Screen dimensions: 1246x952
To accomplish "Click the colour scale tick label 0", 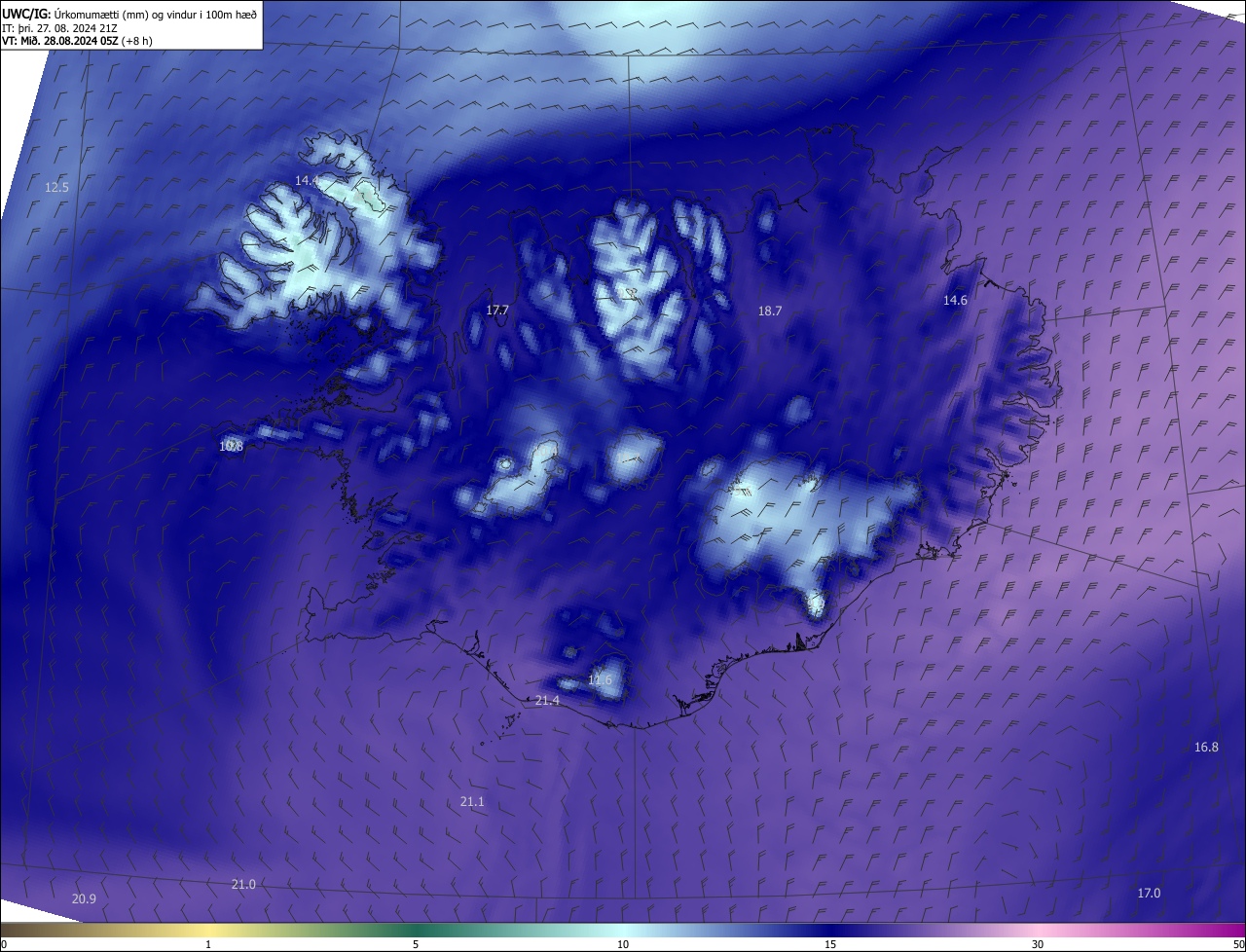I will click(x=4, y=944).
